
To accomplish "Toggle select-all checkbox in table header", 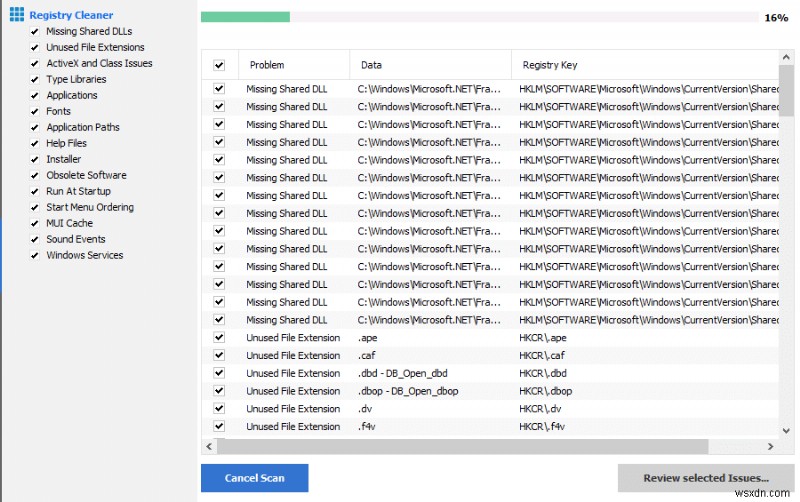I will click(x=219, y=65).
